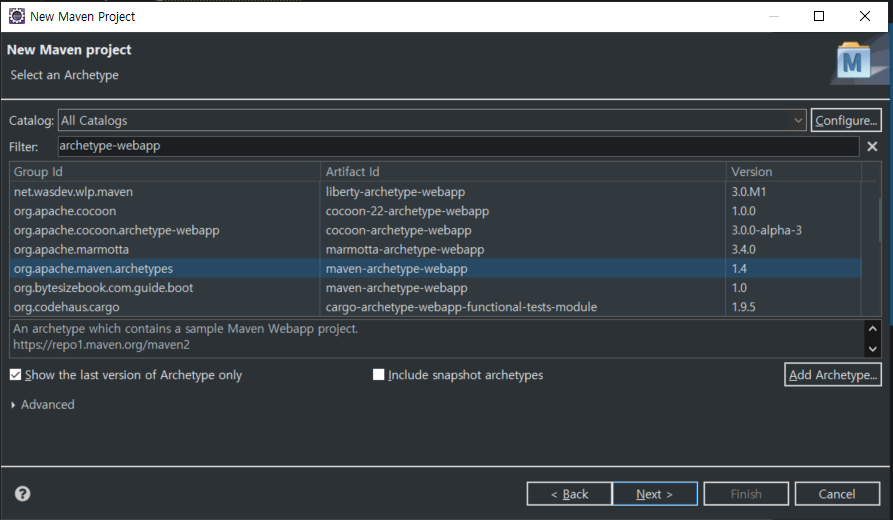
Task: Click the Configure... button
Action: [846, 120]
